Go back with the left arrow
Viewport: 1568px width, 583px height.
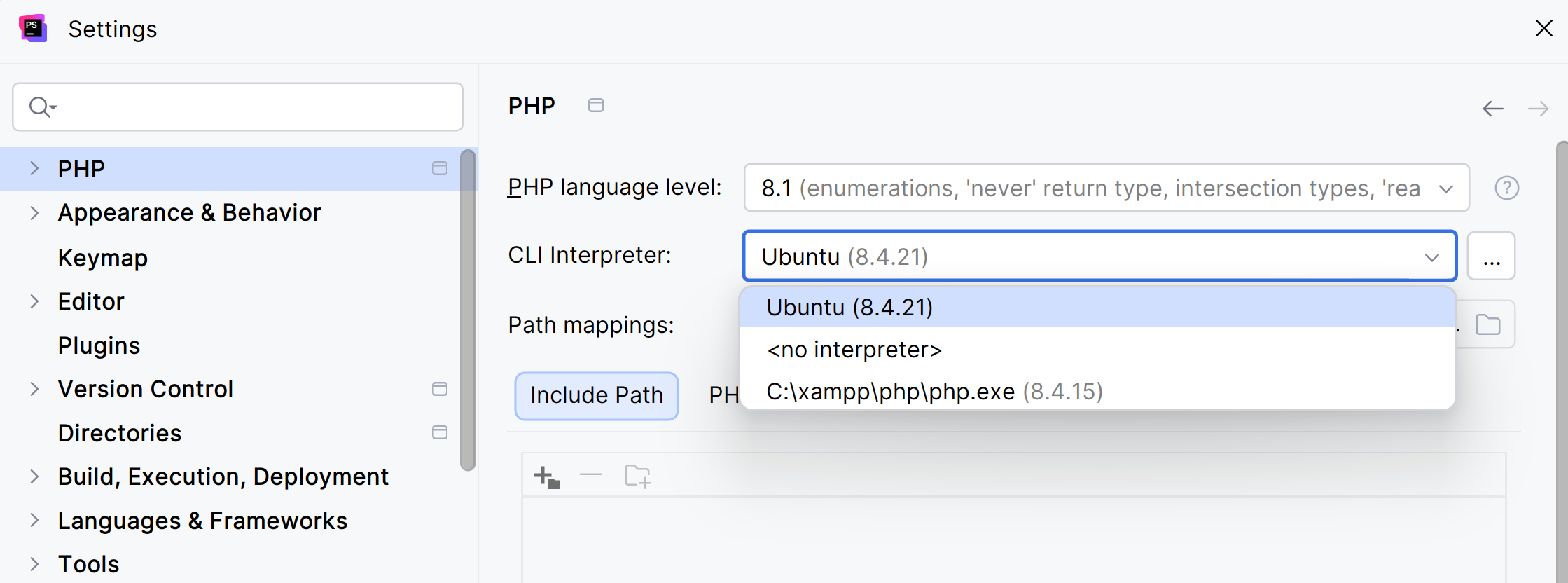1492,109
